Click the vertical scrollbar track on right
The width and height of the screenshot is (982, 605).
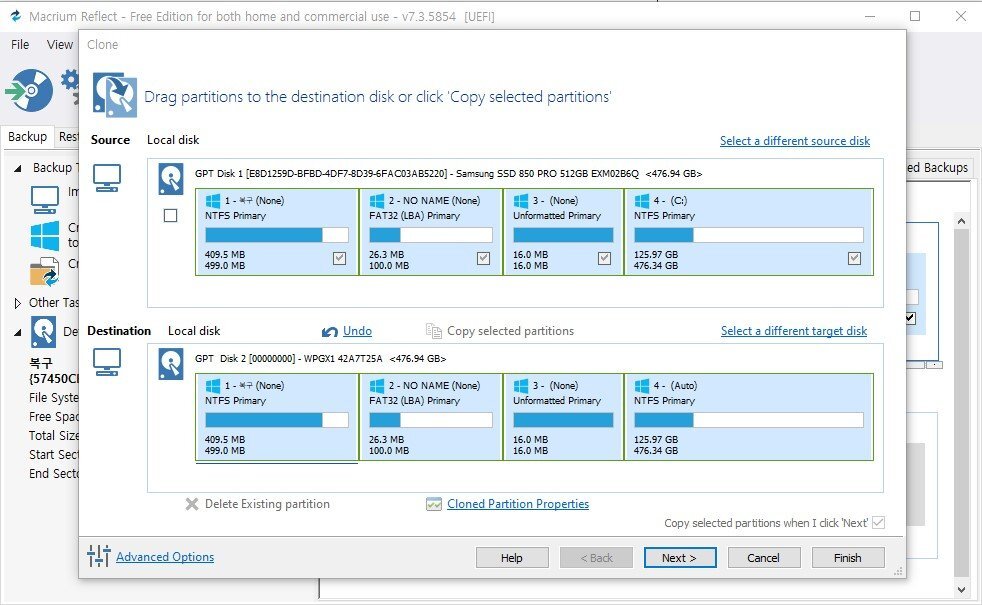pyautogui.click(x=961, y=405)
